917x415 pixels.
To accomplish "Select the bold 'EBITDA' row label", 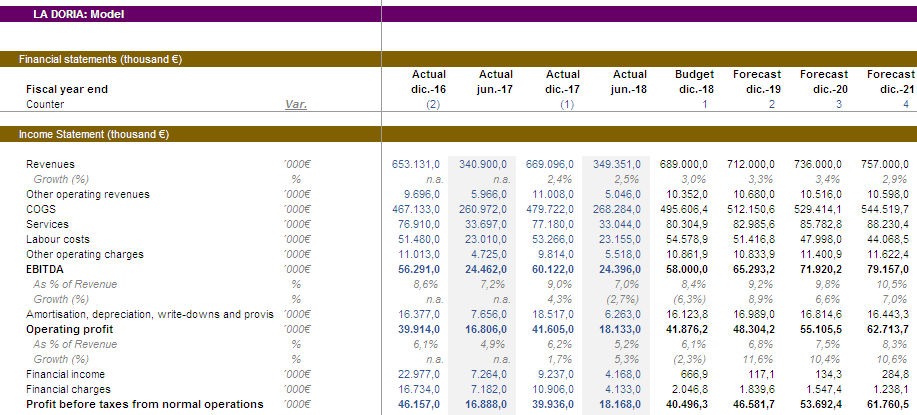I will click(x=45, y=269).
